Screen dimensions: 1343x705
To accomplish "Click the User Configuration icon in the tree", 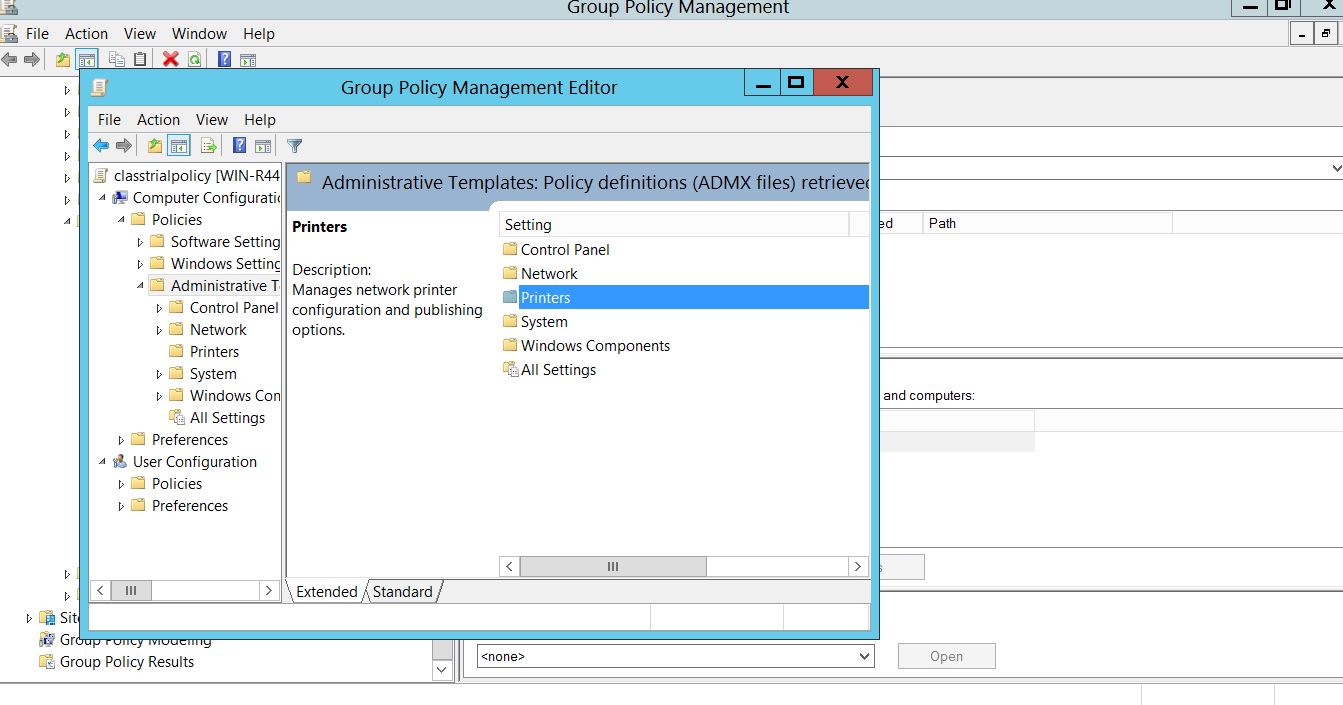I will 120,462.
